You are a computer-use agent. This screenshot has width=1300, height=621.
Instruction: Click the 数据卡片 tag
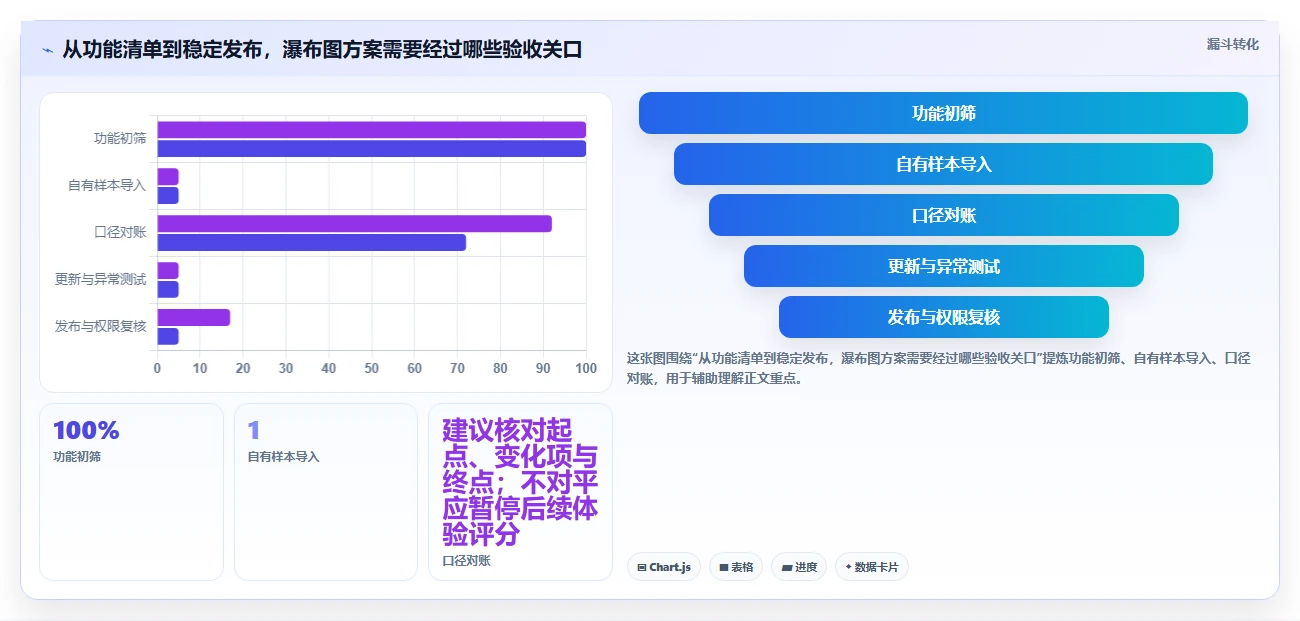coord(871,567)
